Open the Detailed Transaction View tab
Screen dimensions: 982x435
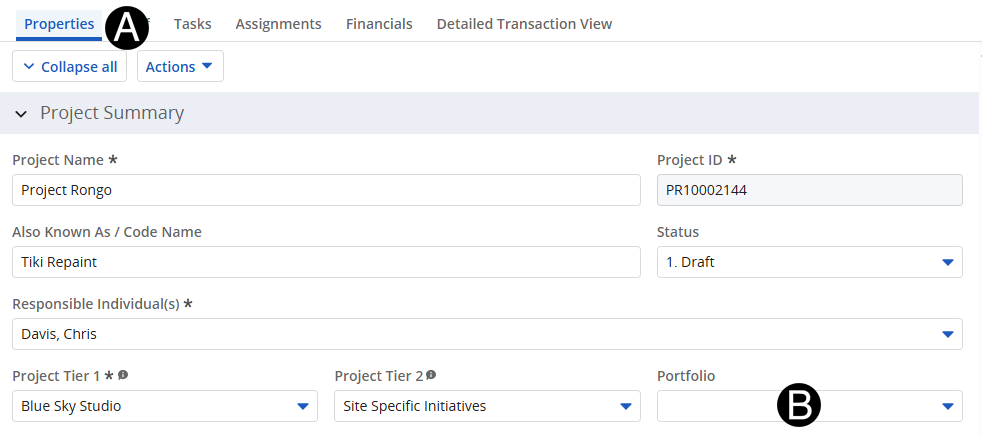[524, 24]
